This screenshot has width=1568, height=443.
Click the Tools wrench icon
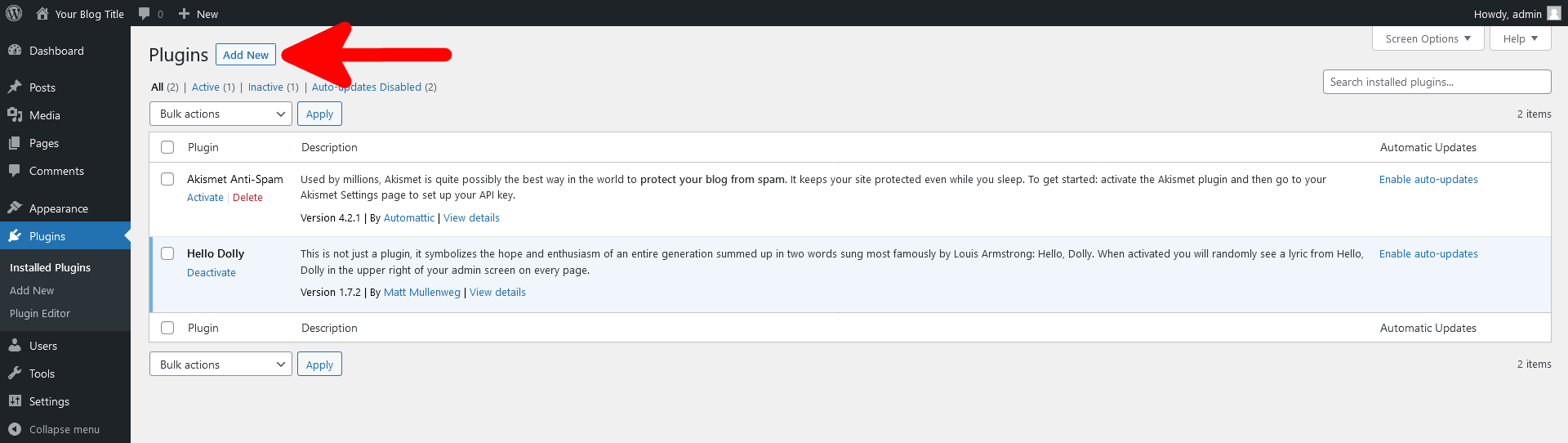pyautogui.click(x=15, y=373)
